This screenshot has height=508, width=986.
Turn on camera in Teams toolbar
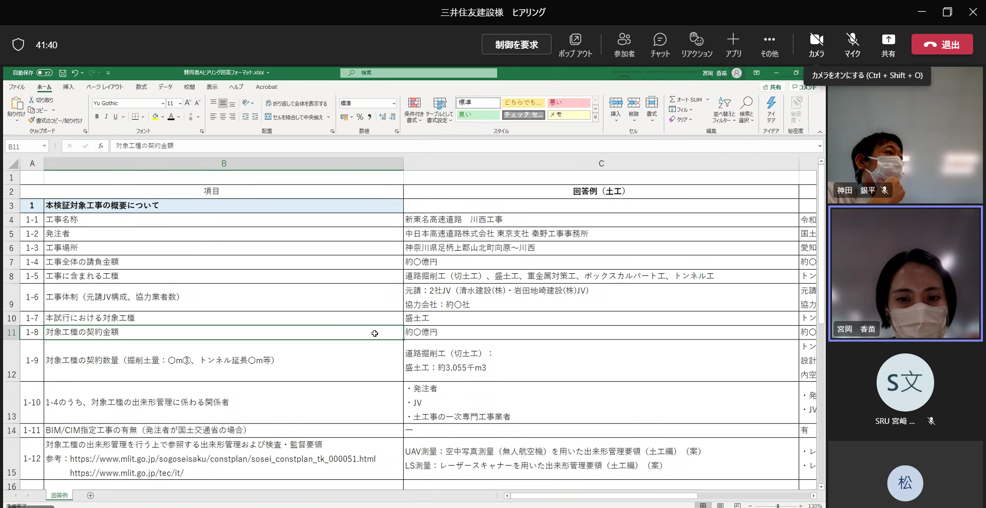pyautogui.click(x=816, y=44)
